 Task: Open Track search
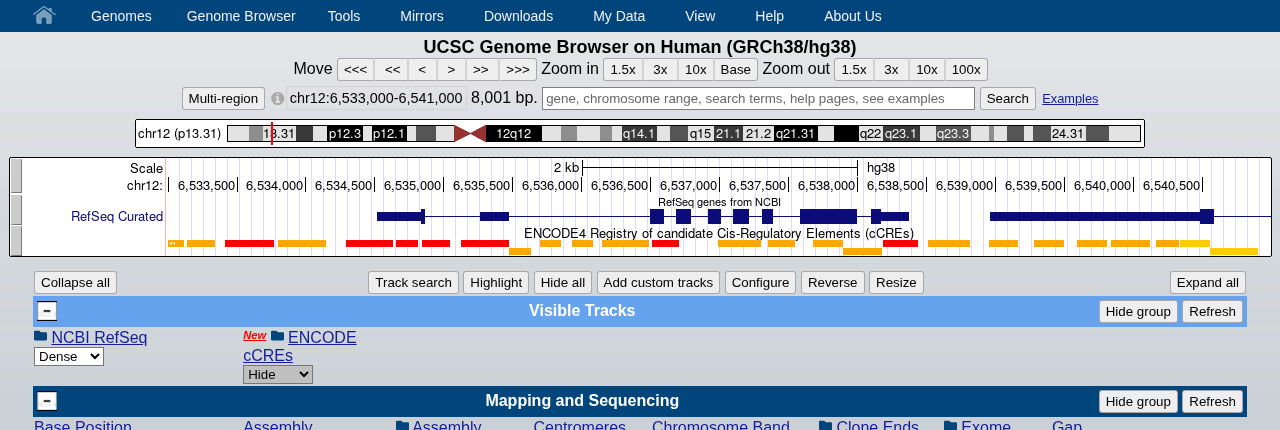click(413, 282)
